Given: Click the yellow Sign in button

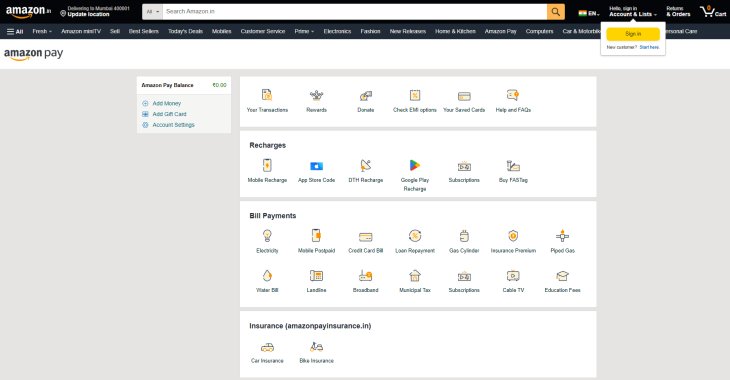Looking at the screenshot, I should click(x=633, y=34).
